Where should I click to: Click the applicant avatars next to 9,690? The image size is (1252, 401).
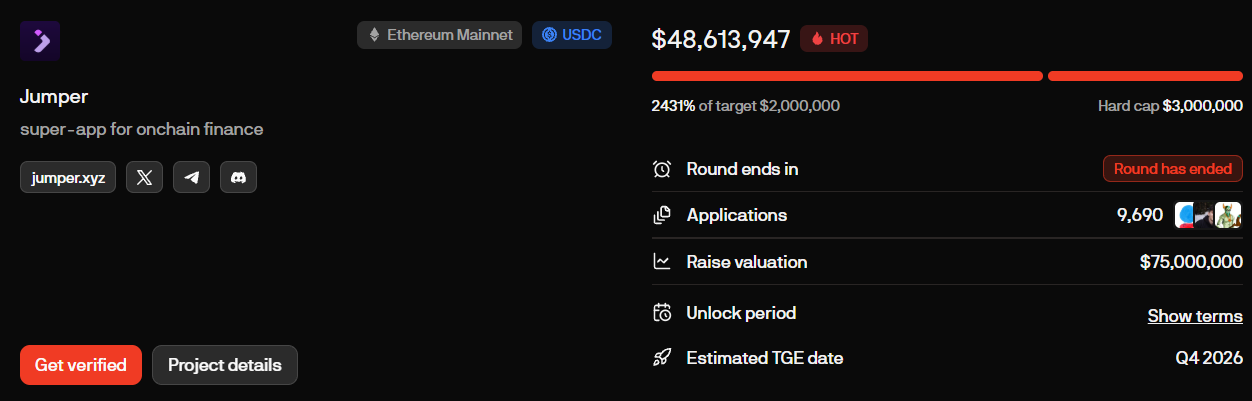[1208, 215]
